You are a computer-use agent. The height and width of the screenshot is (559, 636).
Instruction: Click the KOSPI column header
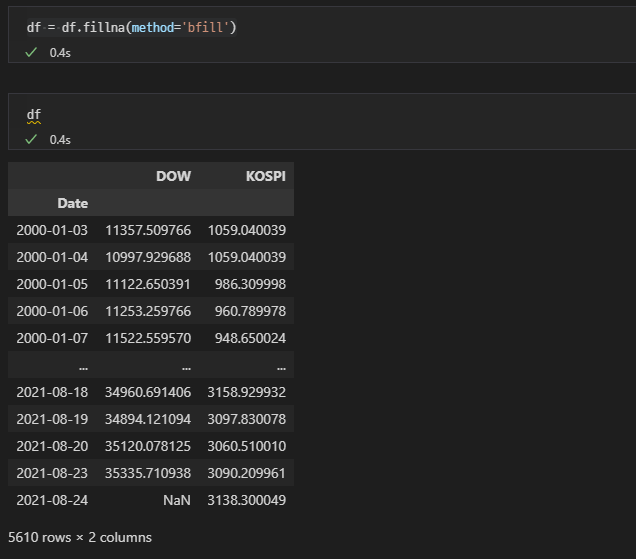(266, 176)
